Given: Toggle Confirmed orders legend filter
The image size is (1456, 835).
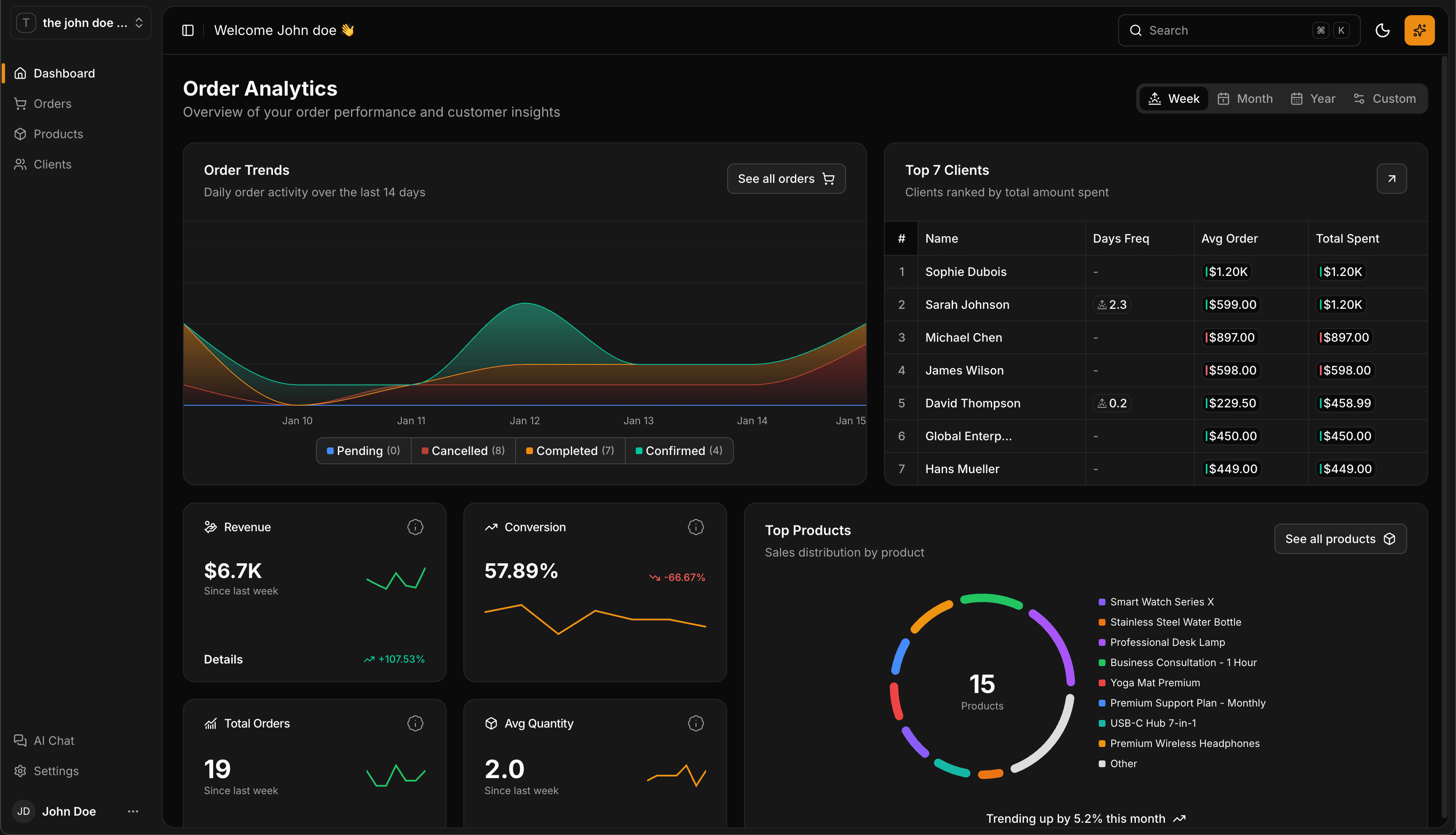Looking at the screenshot, I should coord(679,451).
